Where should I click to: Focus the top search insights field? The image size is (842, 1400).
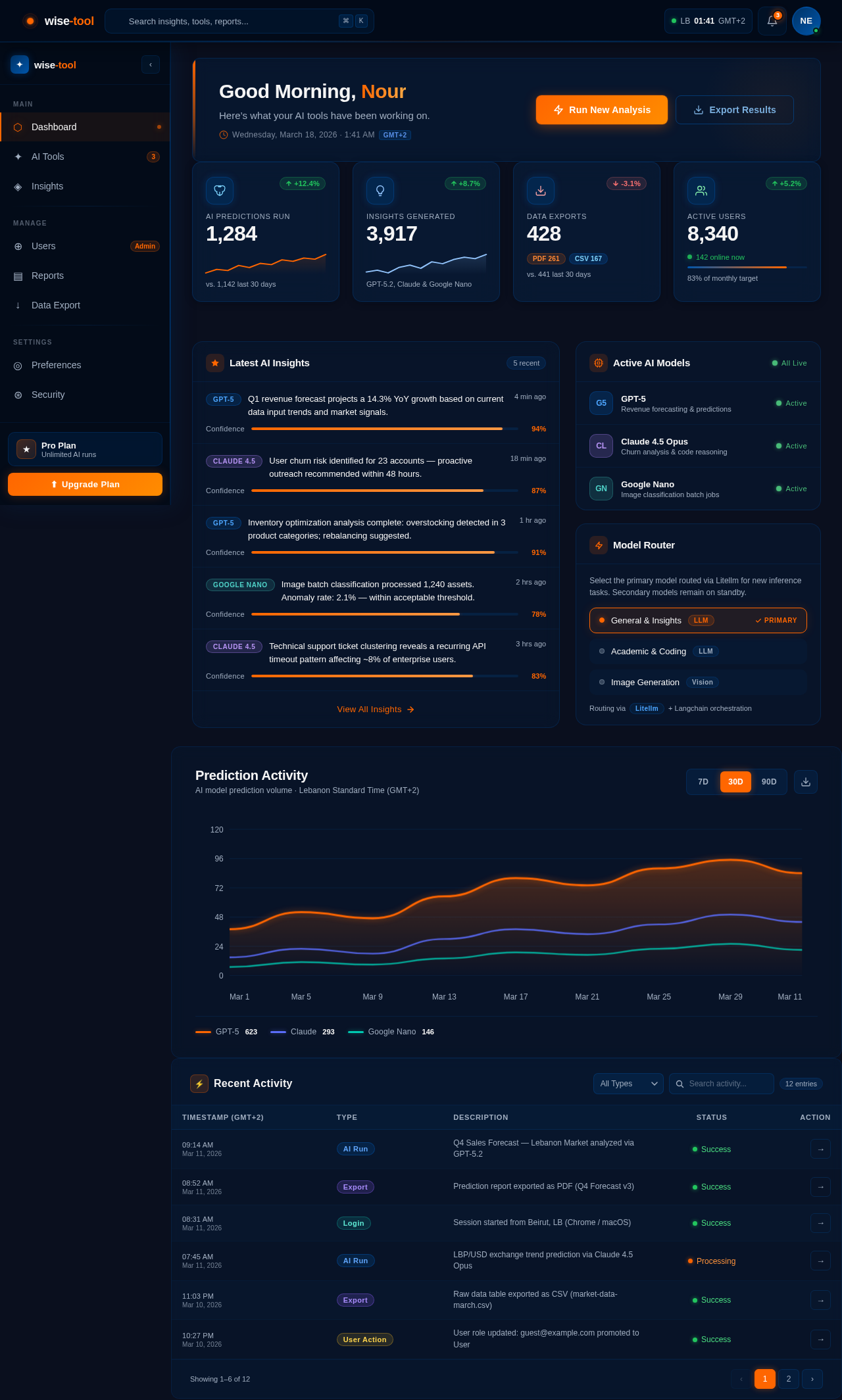(x=239, y=21)
